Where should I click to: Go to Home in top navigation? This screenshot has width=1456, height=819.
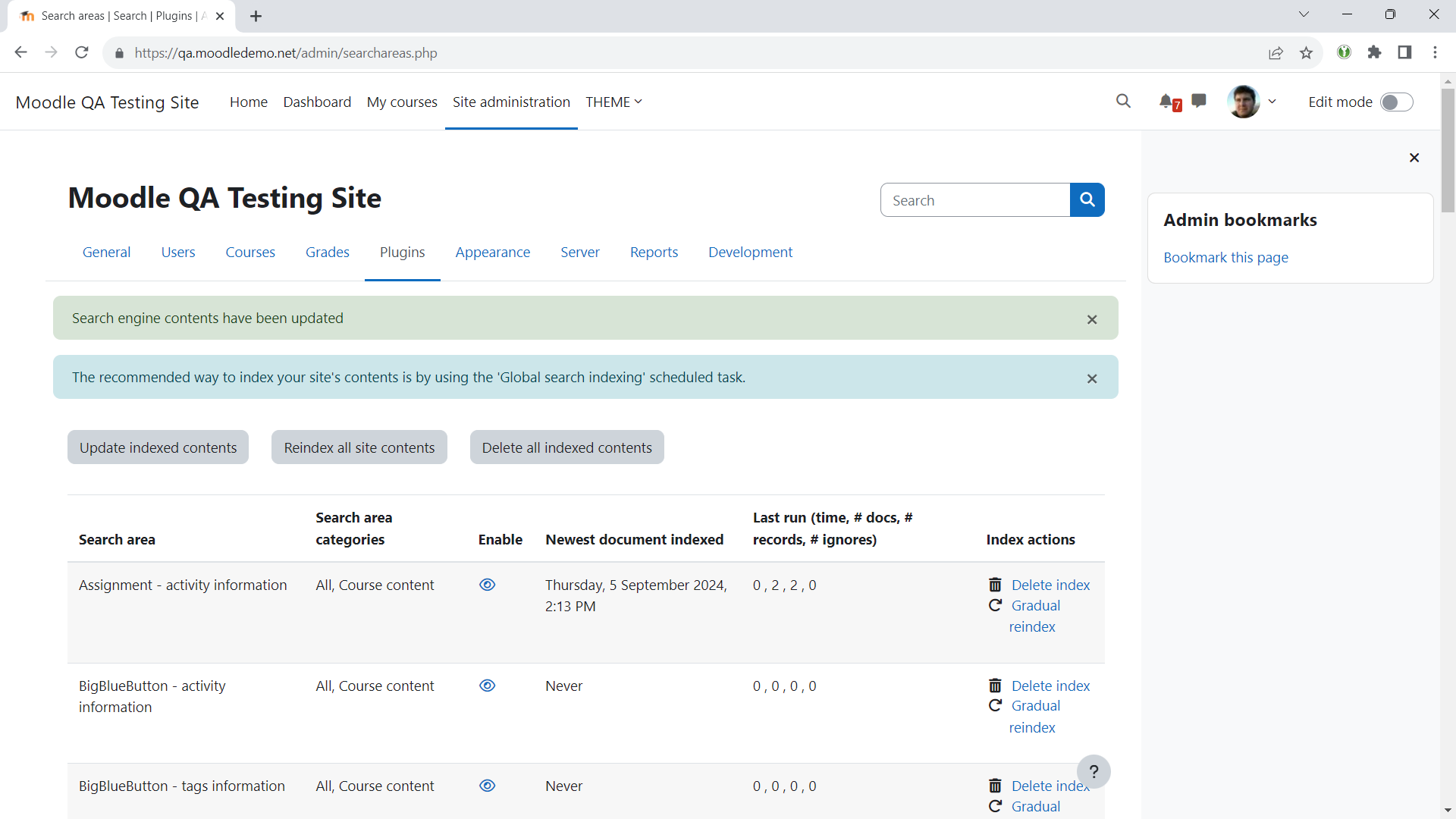pos(249,102)
